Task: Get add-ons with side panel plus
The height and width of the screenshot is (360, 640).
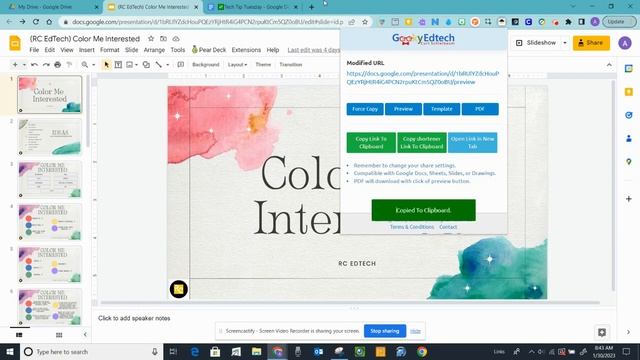Action: point(629,199)
